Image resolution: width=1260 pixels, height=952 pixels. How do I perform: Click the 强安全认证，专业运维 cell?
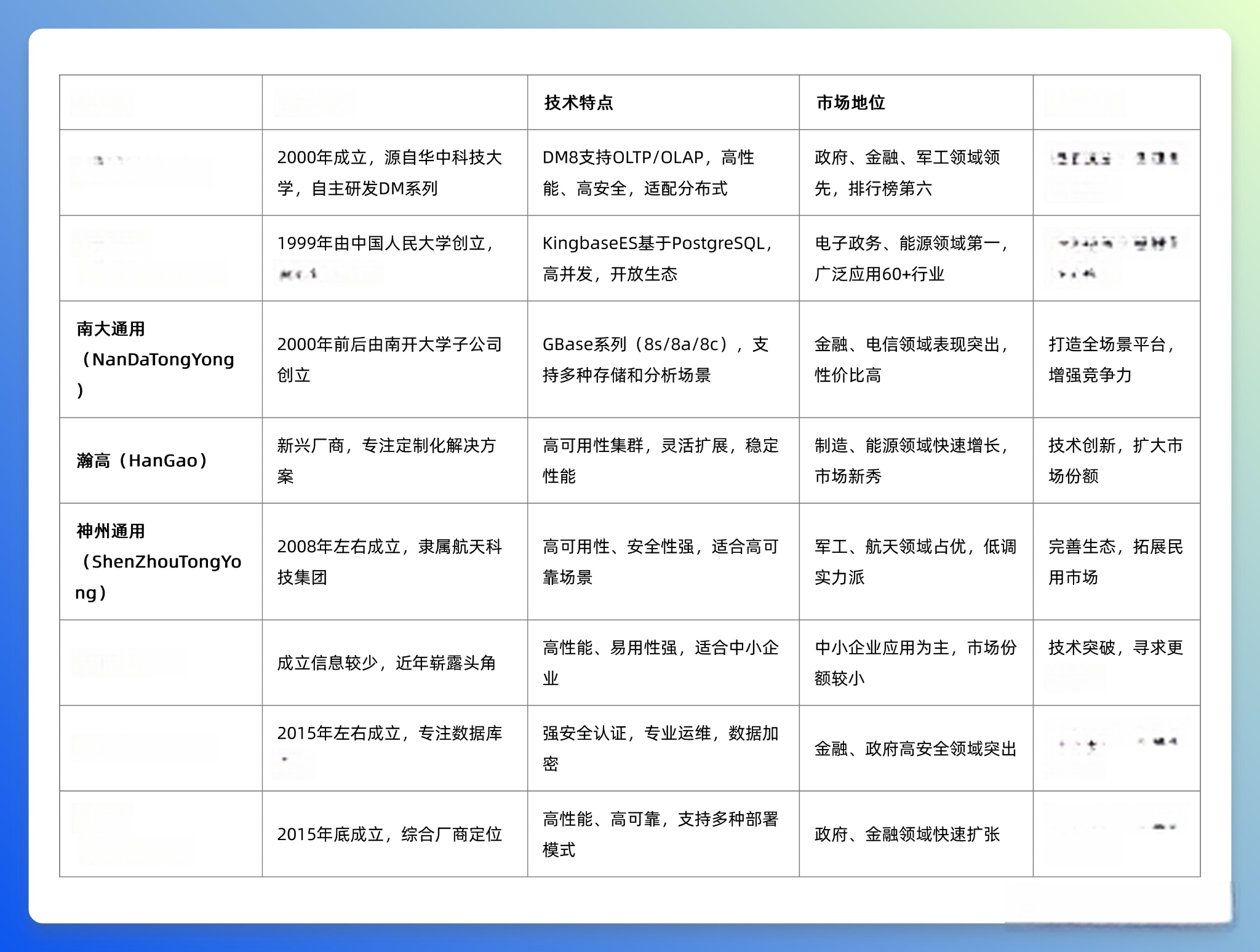(663, 748)
